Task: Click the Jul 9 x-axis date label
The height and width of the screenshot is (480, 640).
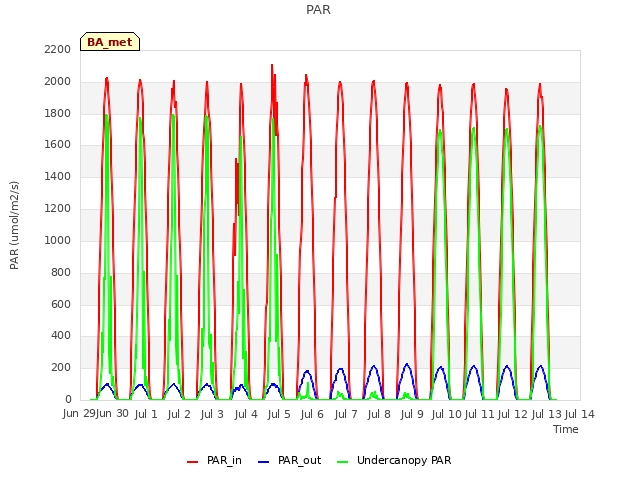Action: tap(412, 414)
